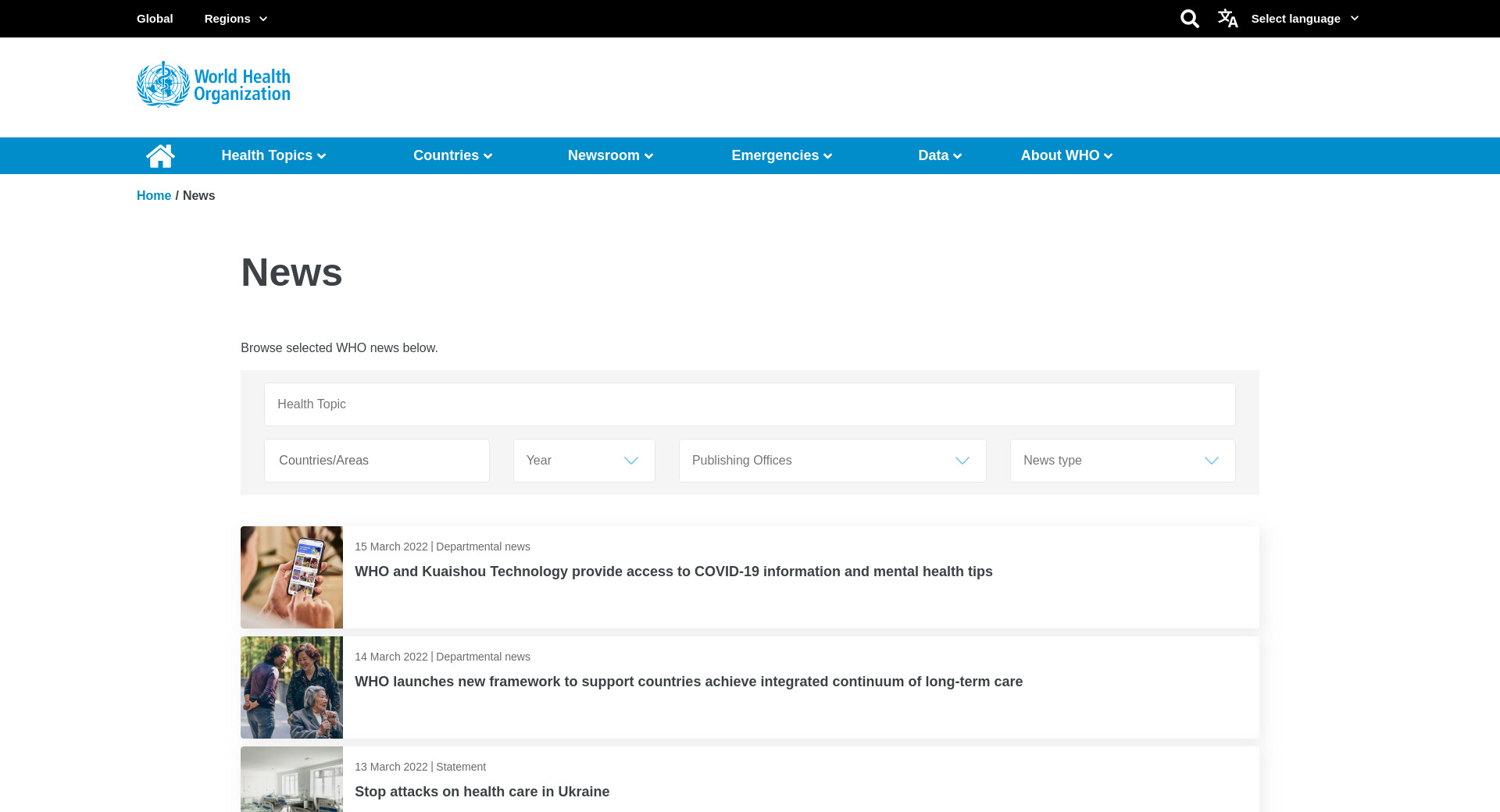Expand the Year dropdown filter
1500x812 pixels.
pyautogui.click(x=584, y=461)
